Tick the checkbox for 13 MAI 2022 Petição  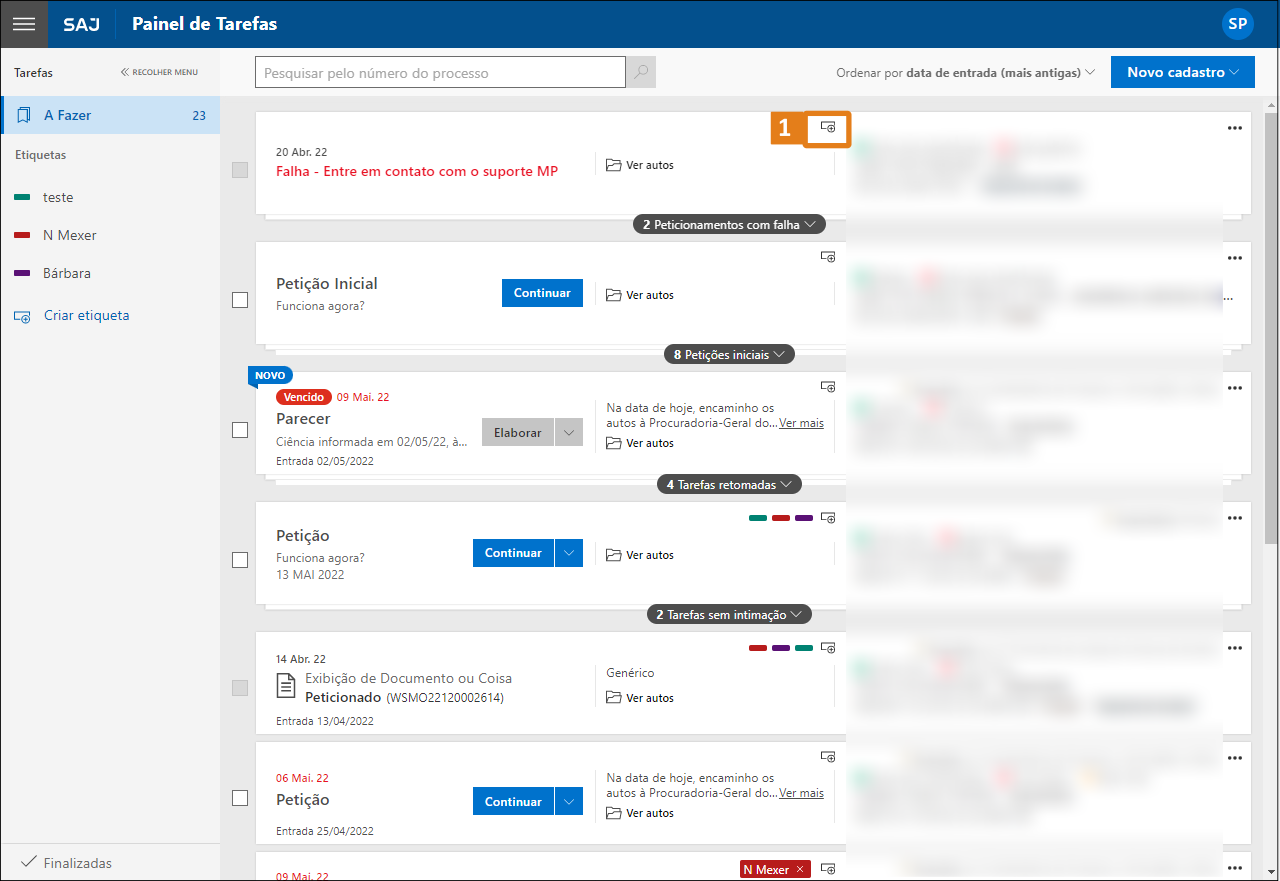coord(240,560)
